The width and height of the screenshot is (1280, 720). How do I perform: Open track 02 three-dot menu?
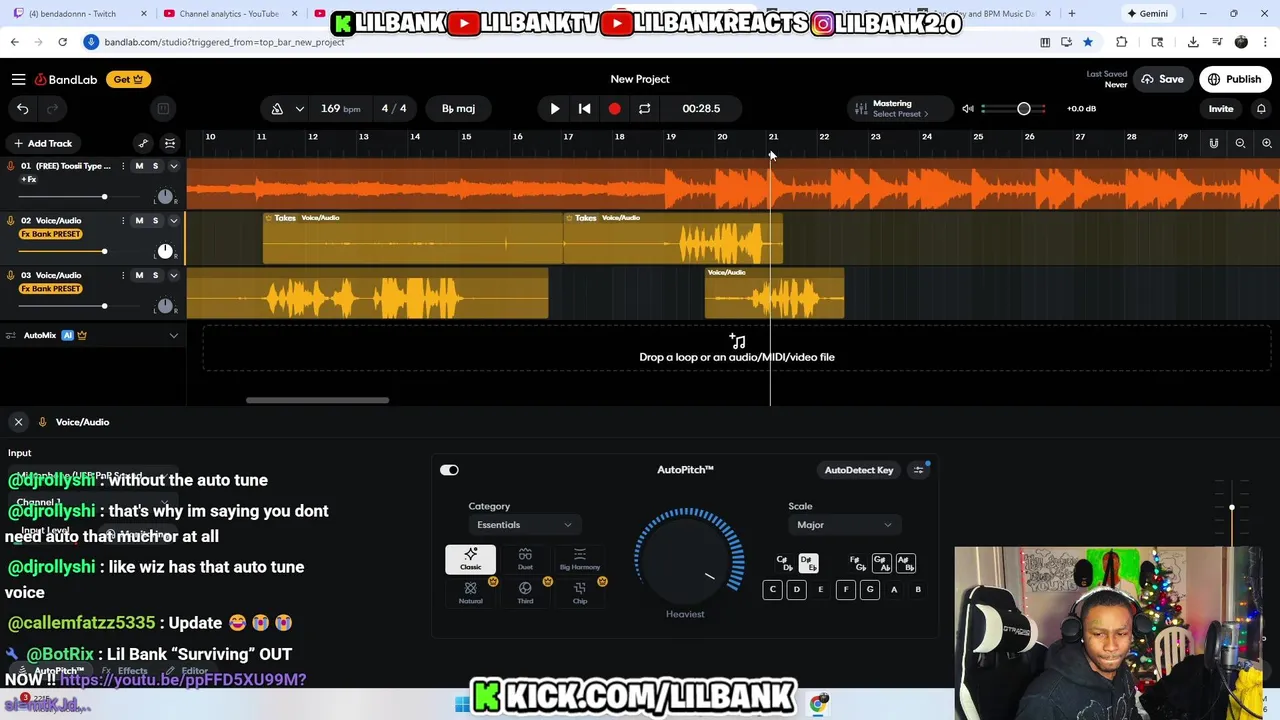[x=123, y=220]
